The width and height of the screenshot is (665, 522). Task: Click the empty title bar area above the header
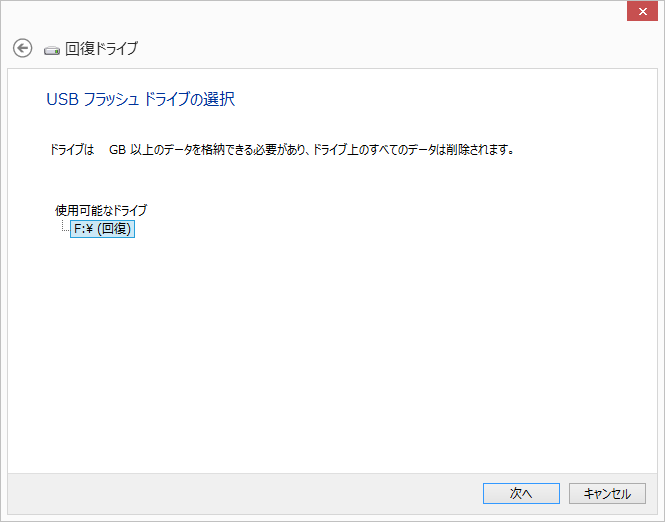[x=314, y=13]
